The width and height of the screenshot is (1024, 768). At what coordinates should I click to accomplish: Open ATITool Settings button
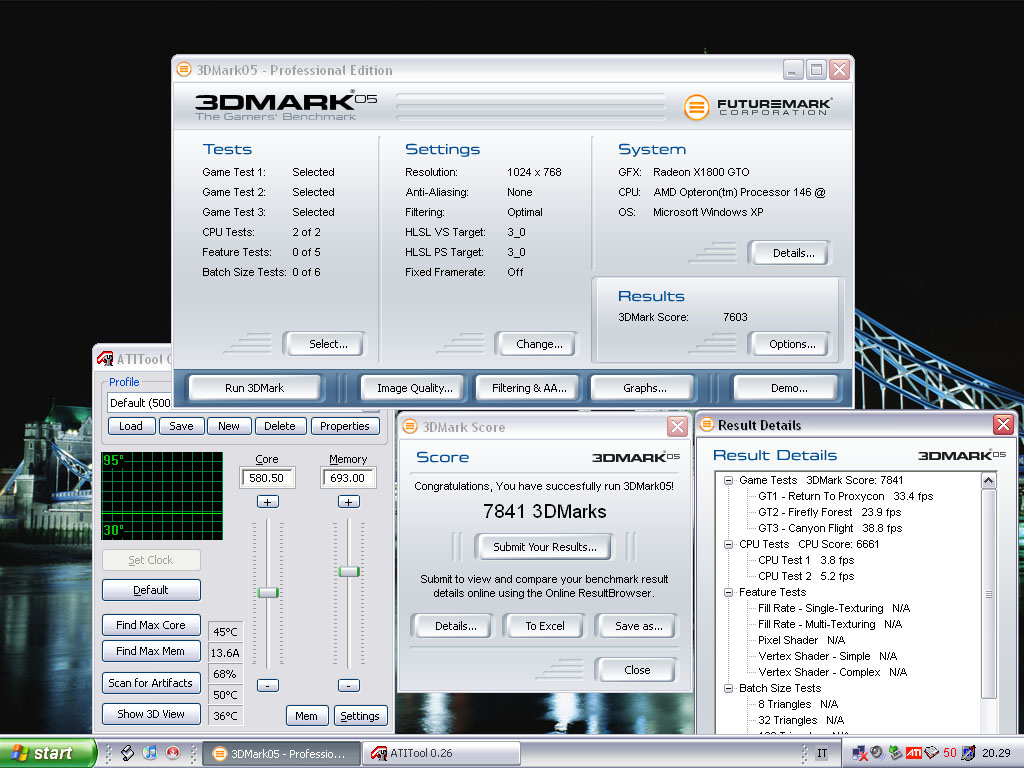[x=360, y=716]
